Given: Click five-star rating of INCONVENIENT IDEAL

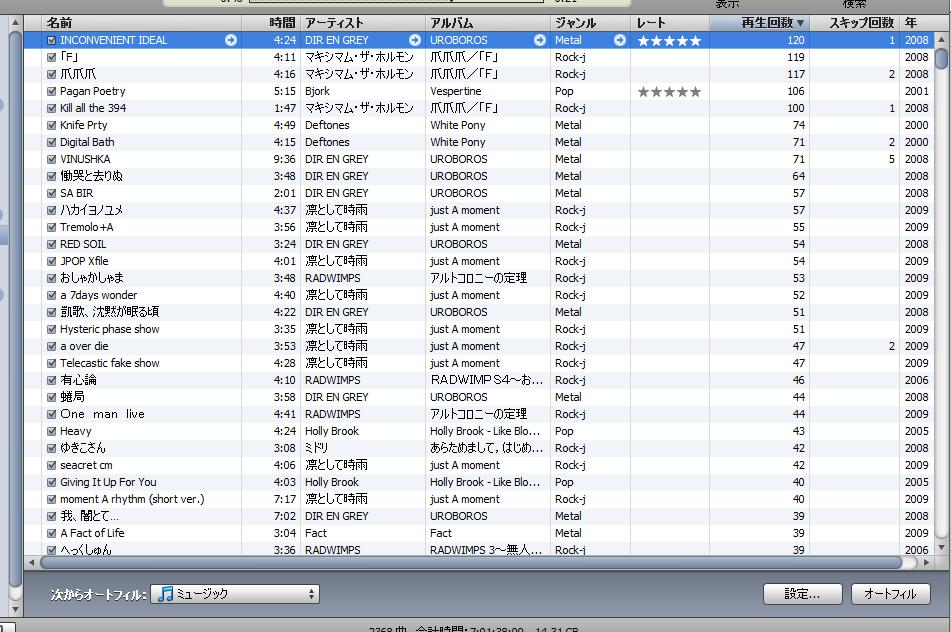Looking at the screenshot, I should (669, 41).
